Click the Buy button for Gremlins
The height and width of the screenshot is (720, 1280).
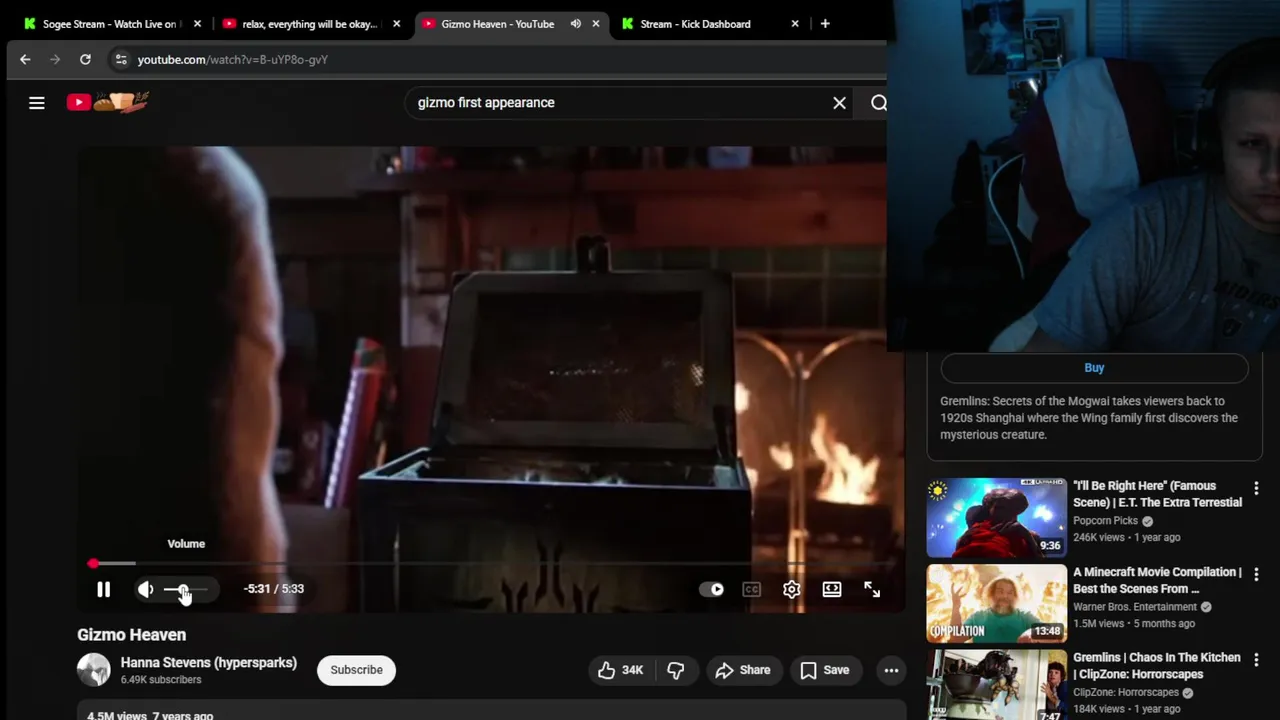[1094, 368]
